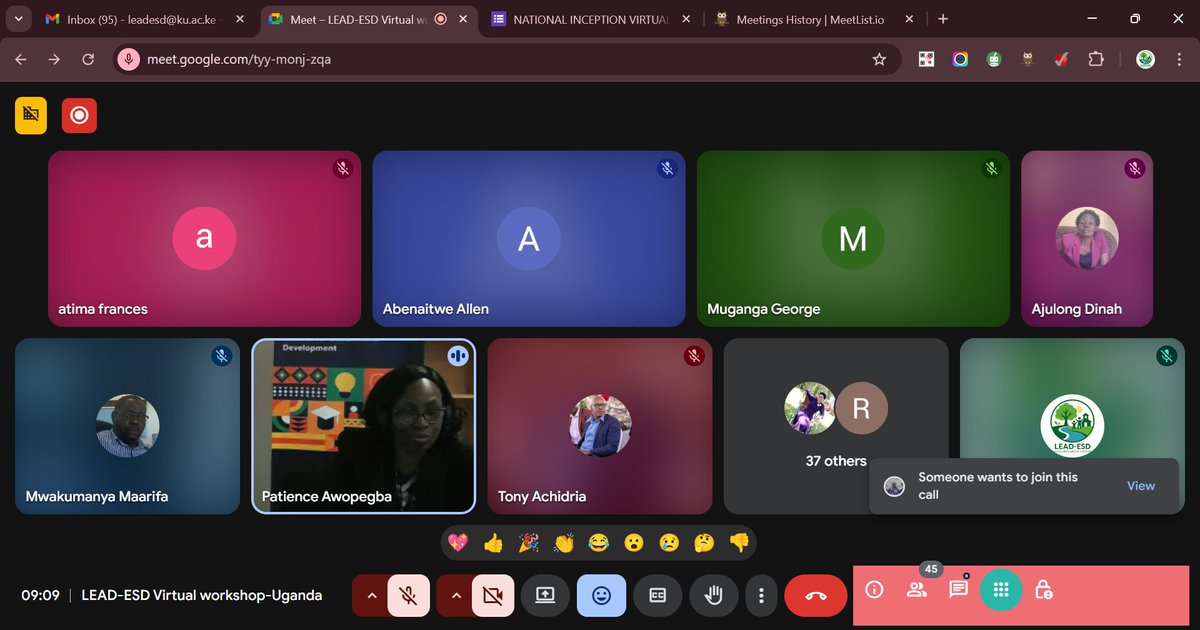Send the laughing face reaction
This screenshot has width=1200, height=630.
pos(599,543)
